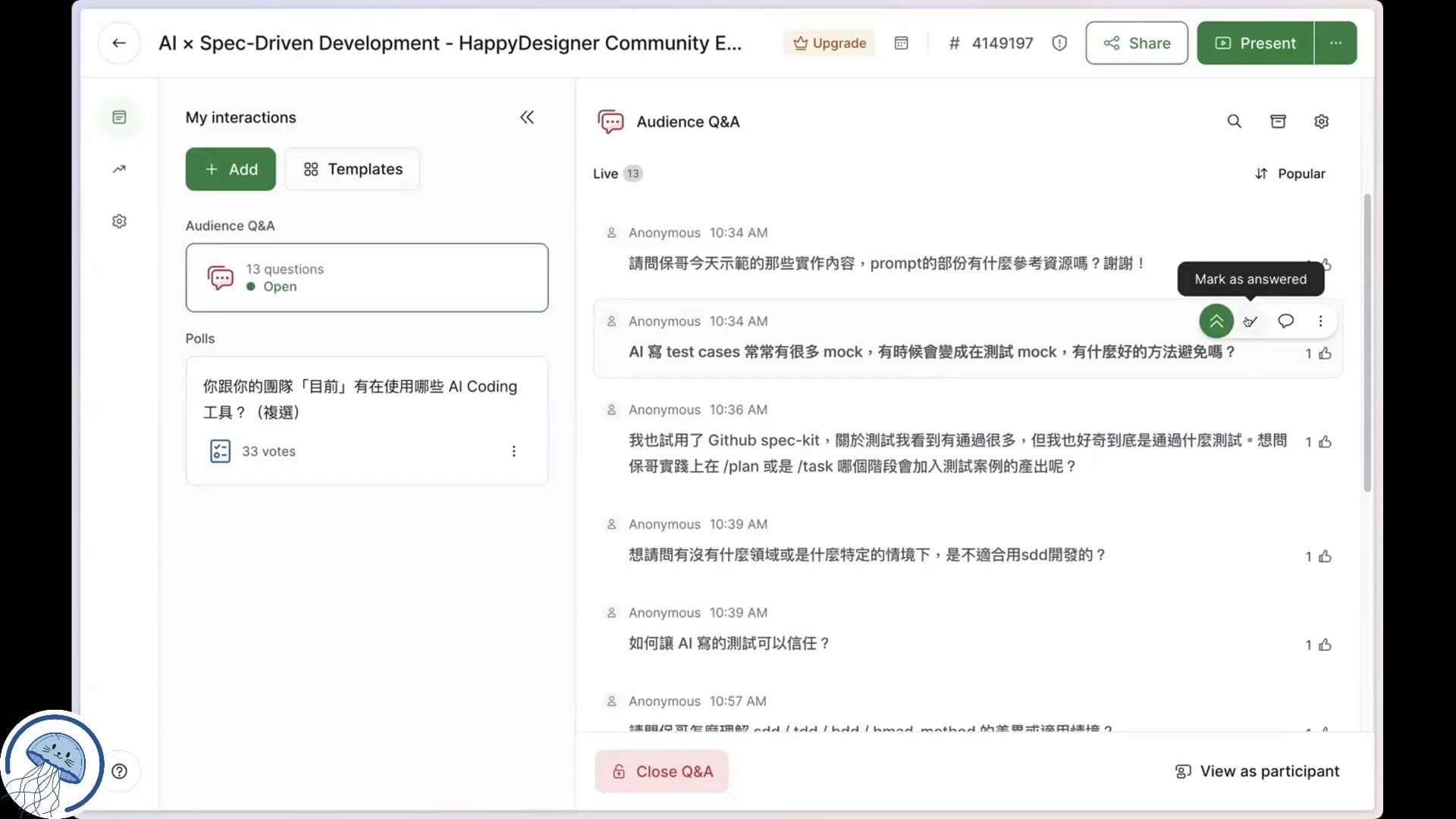The width and height of the screenshot is (1456, 819).
Task: Open the Present options ellipsis menu
Action: 1335,43
